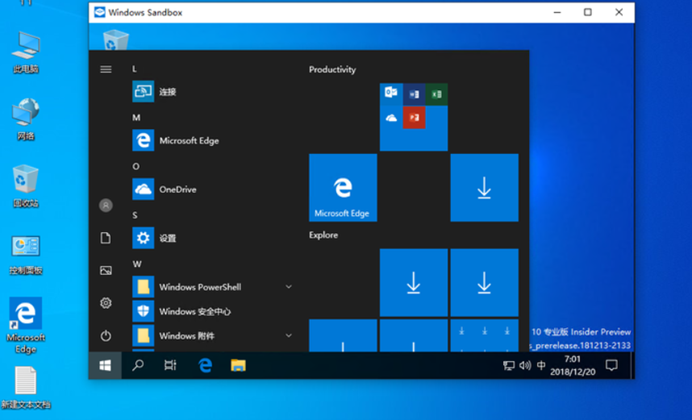
Task: Close the Windows Sandbox window
Action: 619,12
